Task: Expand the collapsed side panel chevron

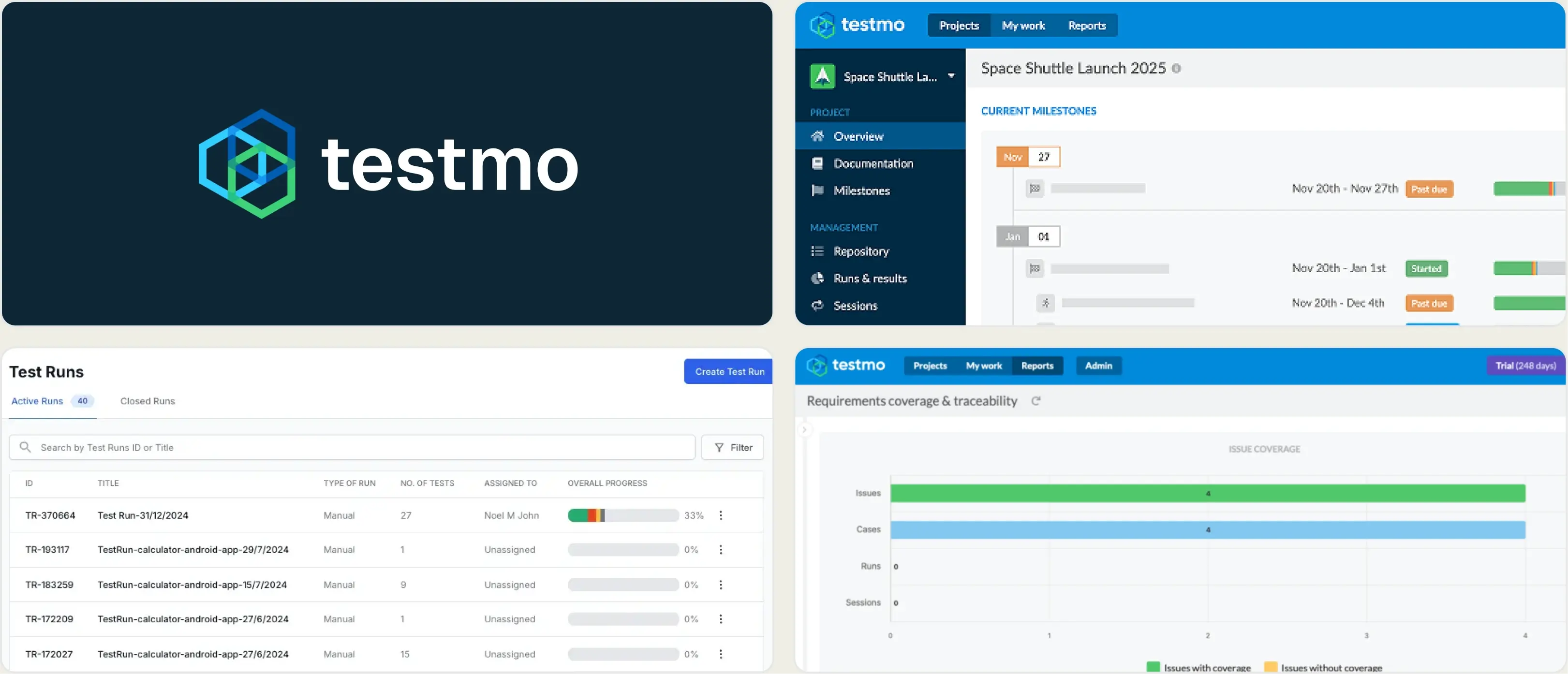Action: [x=804, y=429]
